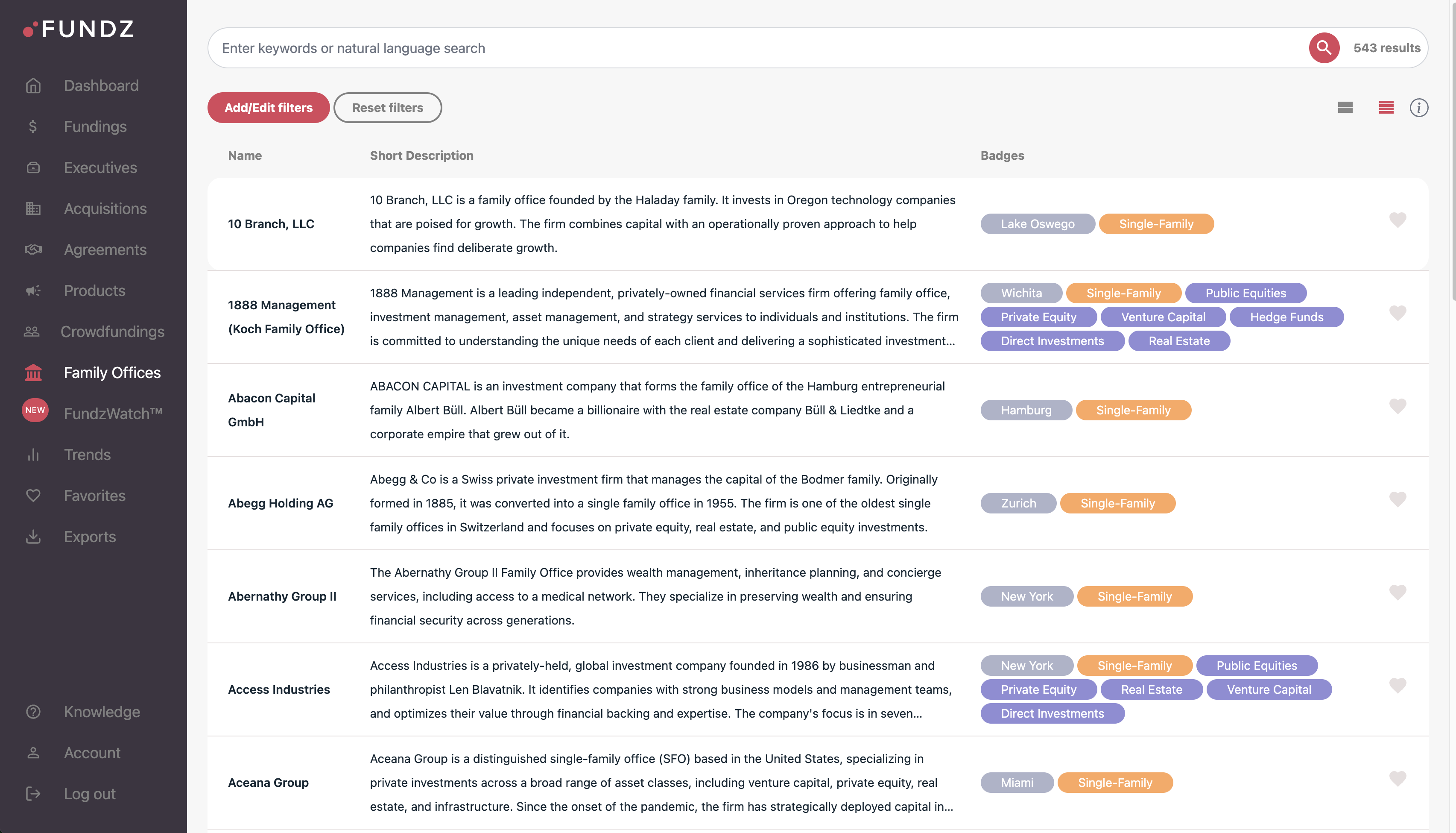1456x833 pixels.
Task: Click the red search magnifier button
Action: click(x=1324, y=48)
